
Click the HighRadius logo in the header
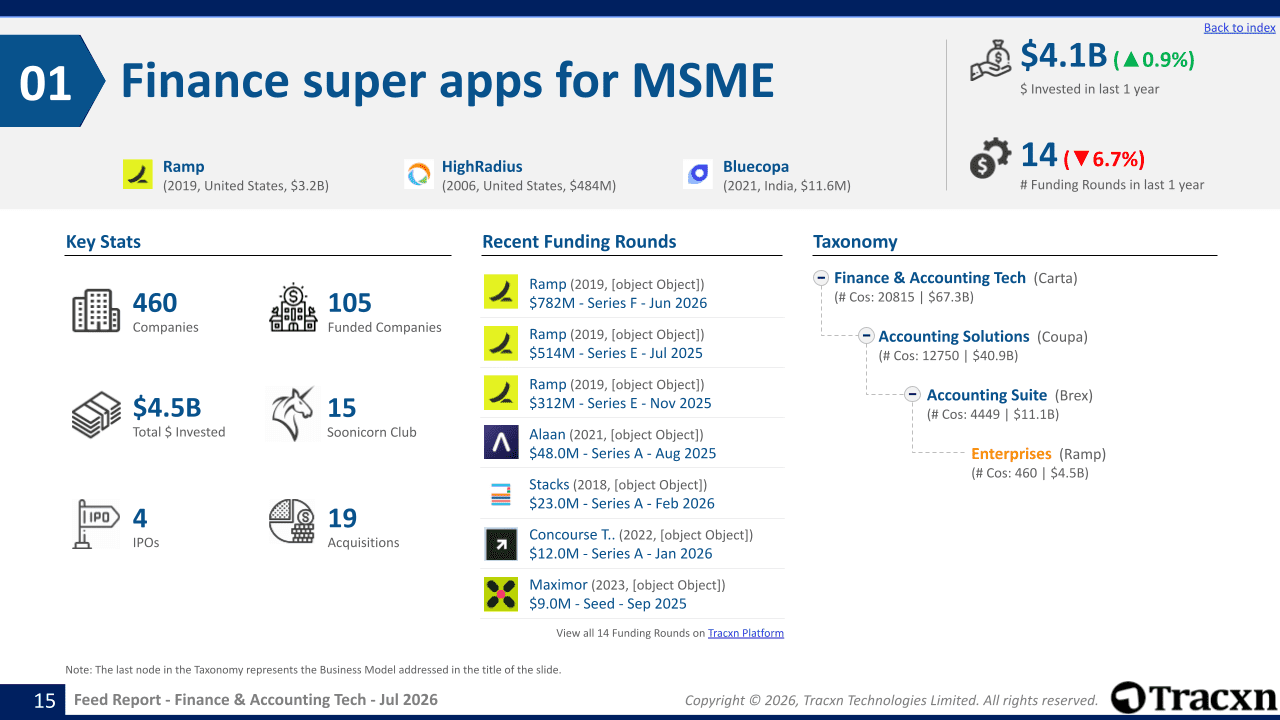coord(418,174)
